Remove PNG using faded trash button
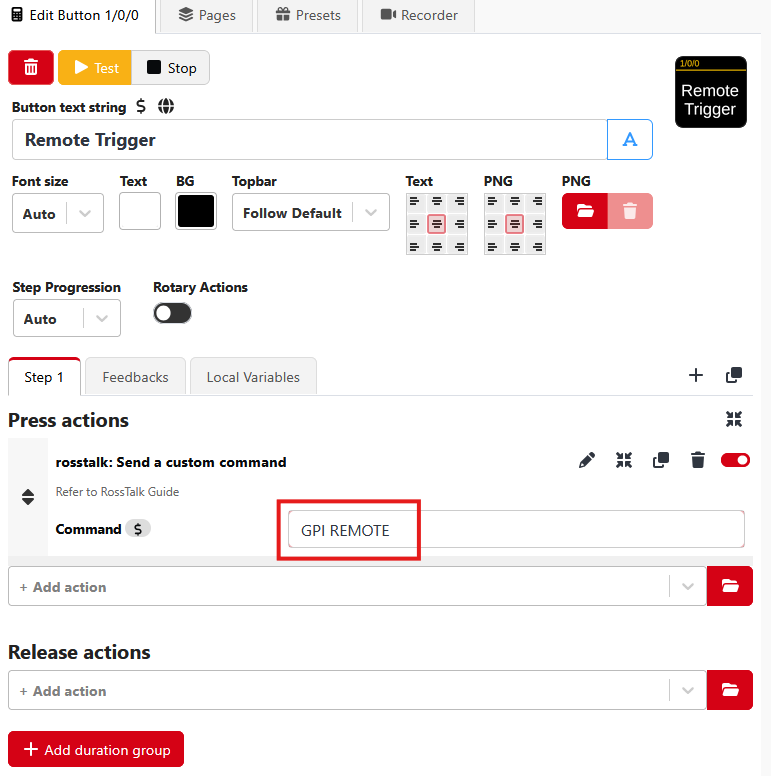The height and width of the screenshot is (776, 771). (x=630, y=211)
